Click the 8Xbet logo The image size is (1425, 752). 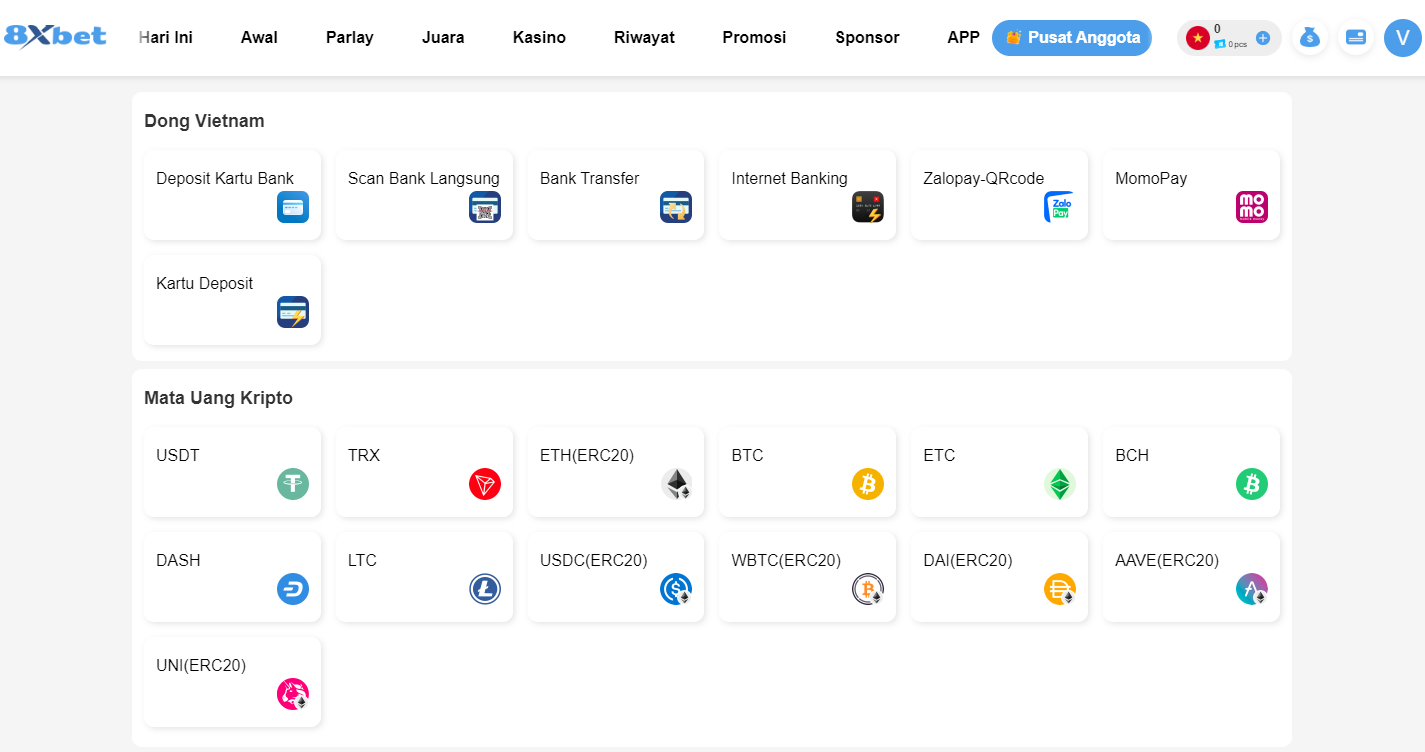click(55, 37)
